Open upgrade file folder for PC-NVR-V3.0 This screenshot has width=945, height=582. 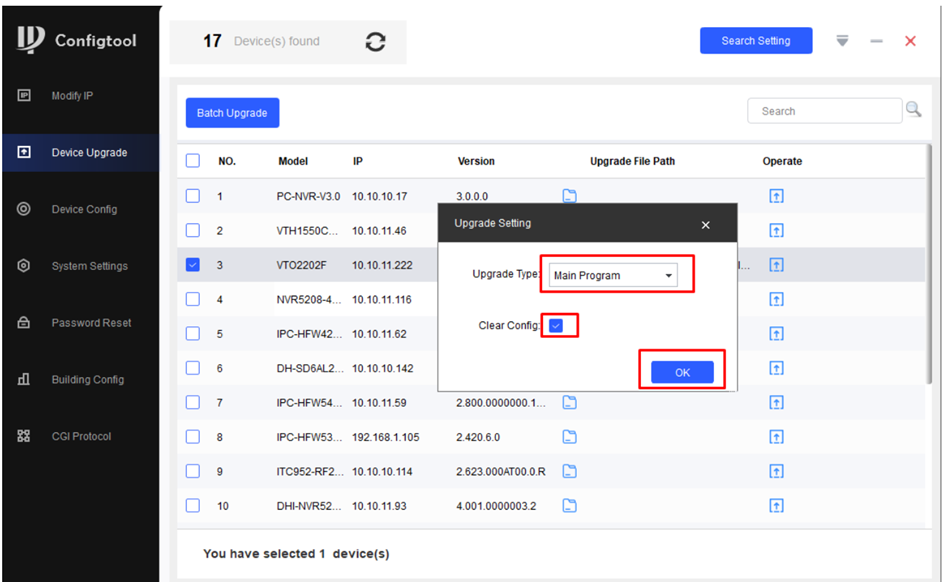pyautogui.click(x=569, y=196)
